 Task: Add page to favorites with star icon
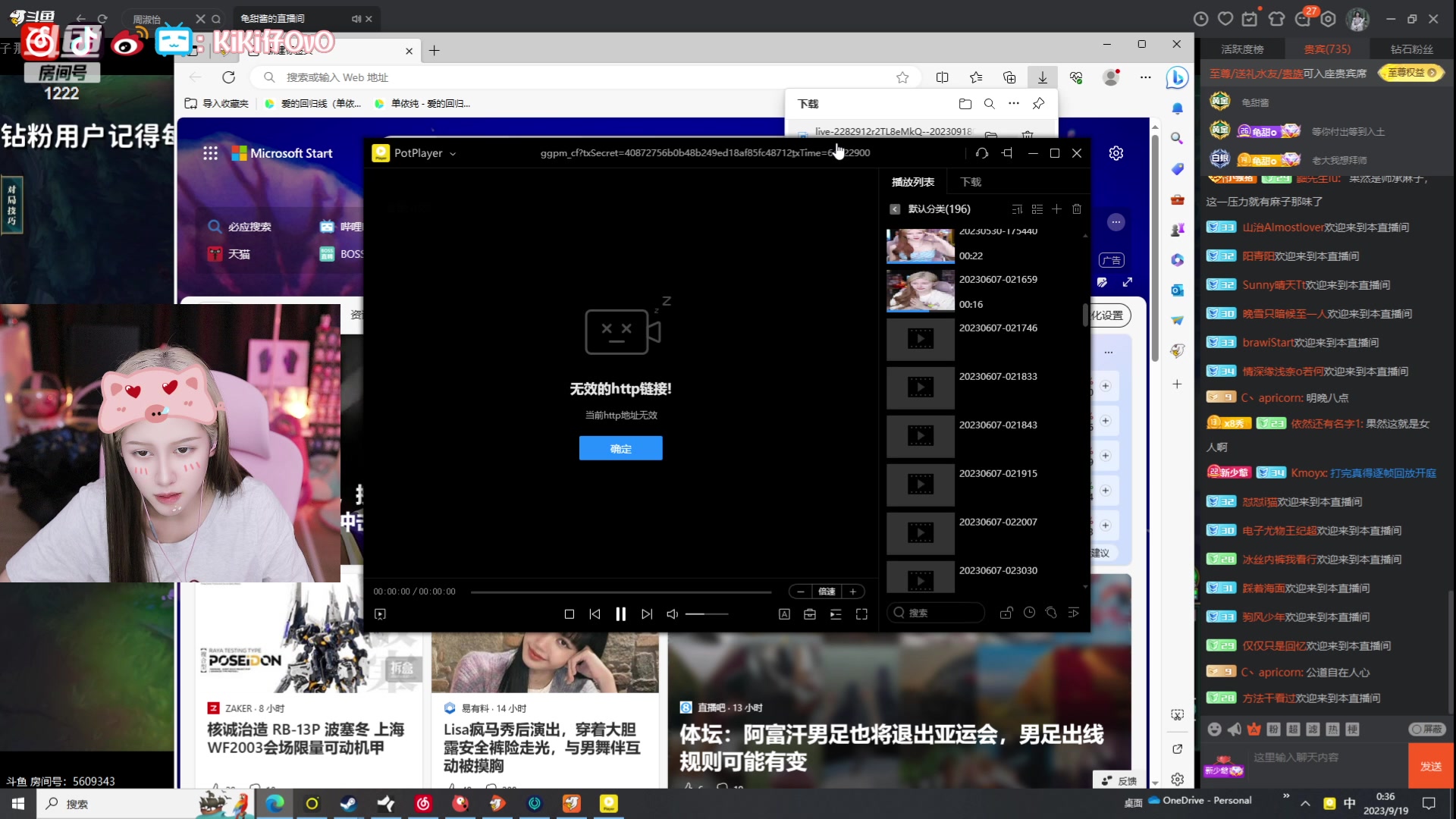point(902,77)
